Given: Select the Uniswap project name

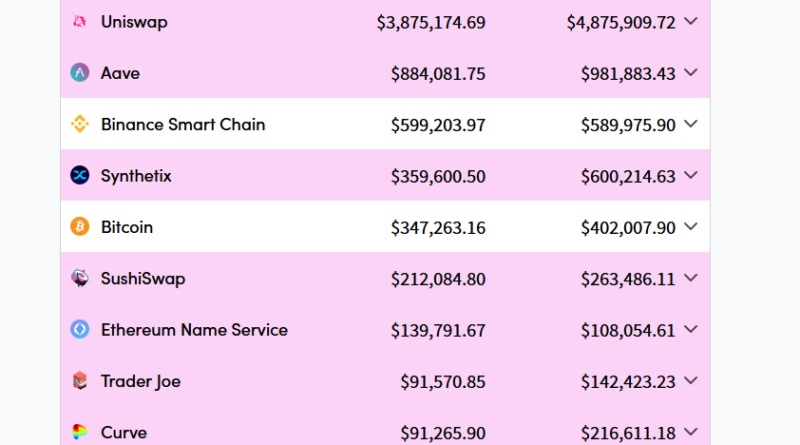Looking at the screenshot, I should (x=134, y=22).
